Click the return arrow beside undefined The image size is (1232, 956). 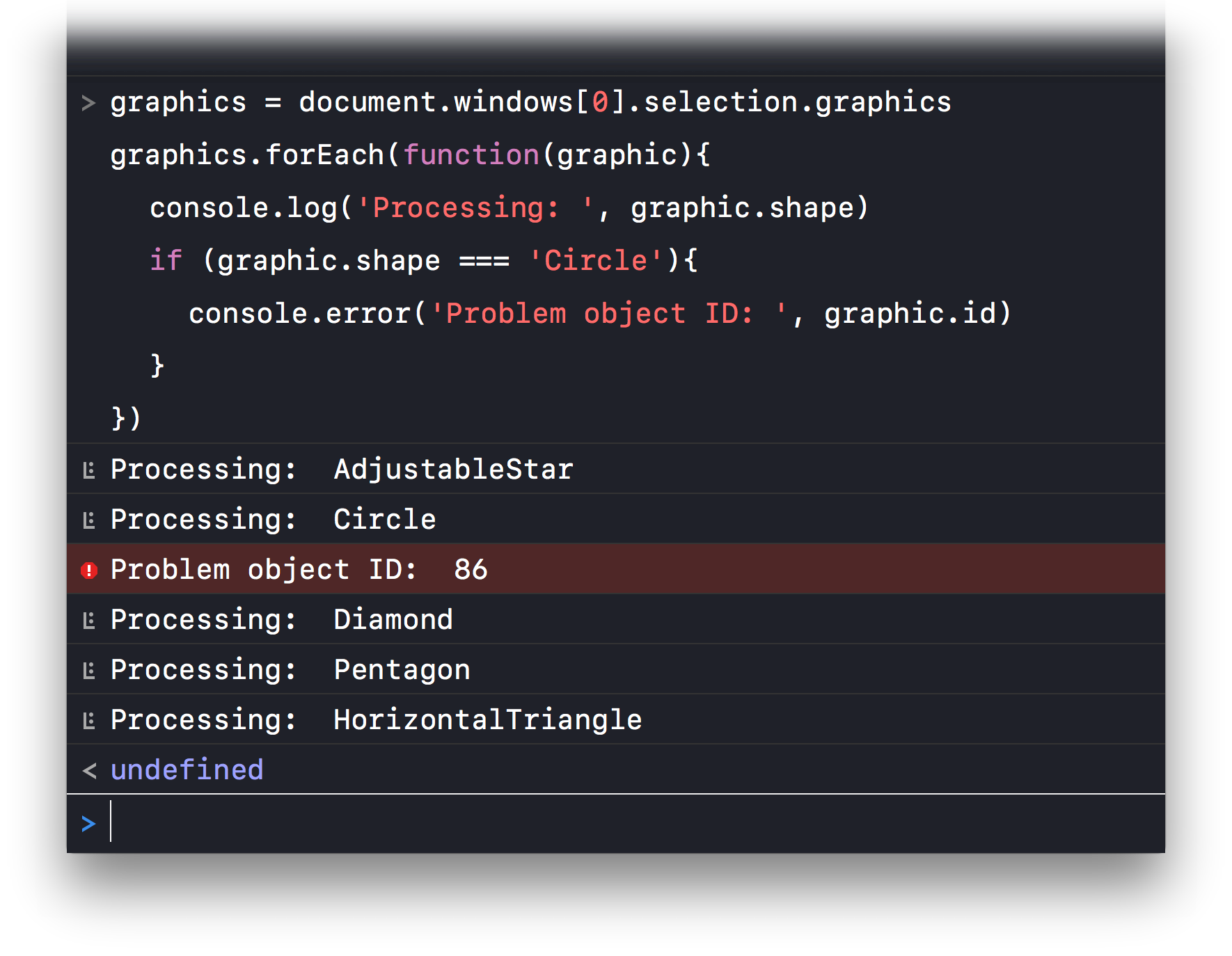pyautogui.click(x=89, y=771)
